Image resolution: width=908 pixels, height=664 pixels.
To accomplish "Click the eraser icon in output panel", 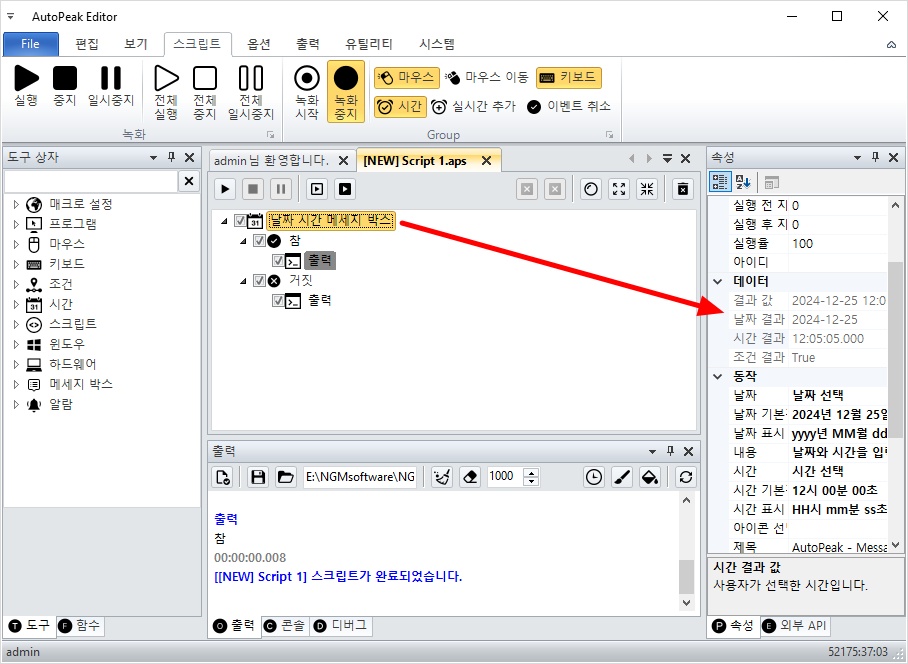I will (470, 477).
